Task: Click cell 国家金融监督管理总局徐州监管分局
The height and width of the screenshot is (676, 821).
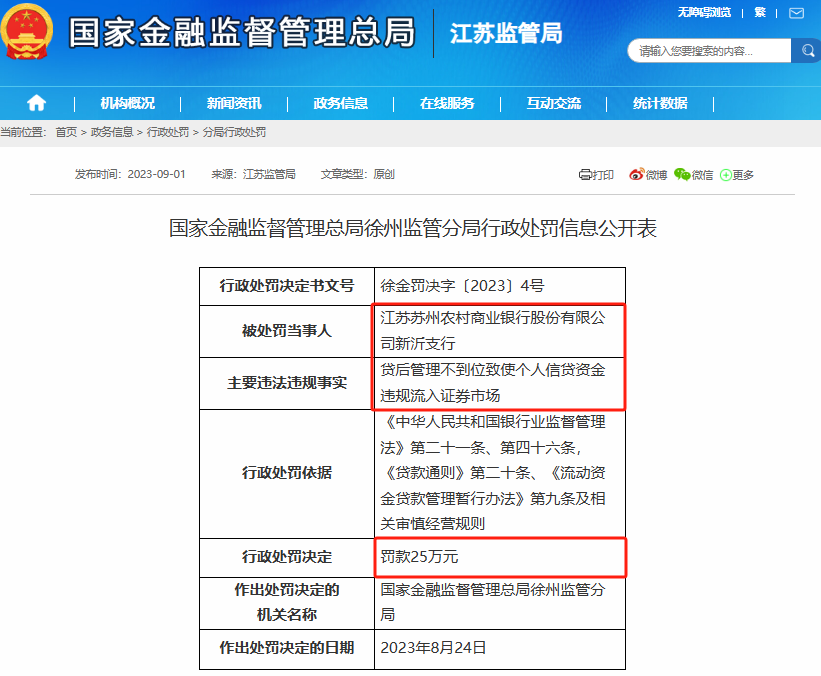Action: (500, 603)
